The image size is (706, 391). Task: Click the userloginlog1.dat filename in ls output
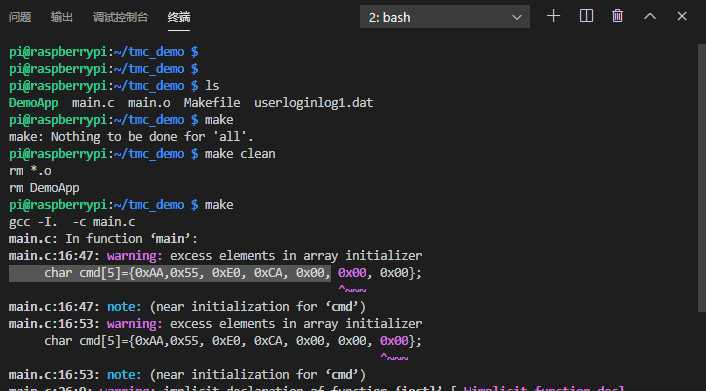(x=314, y=103)
